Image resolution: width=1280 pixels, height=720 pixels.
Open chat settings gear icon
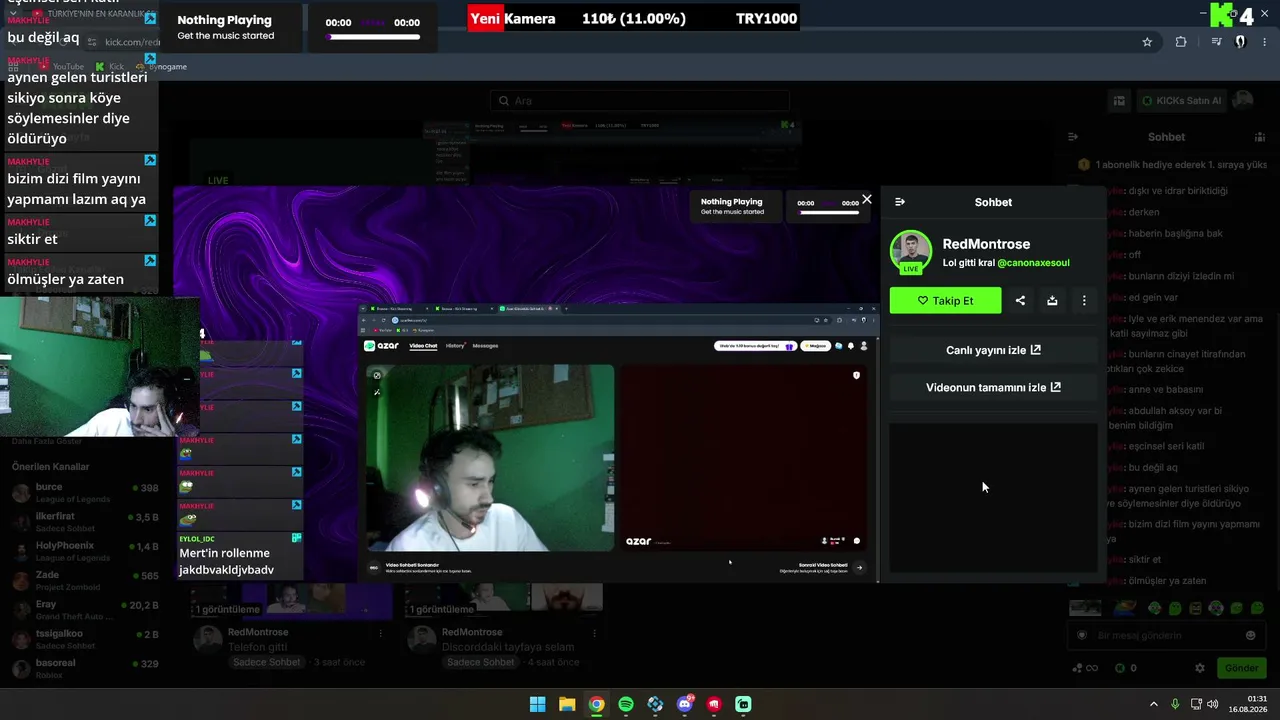(1200, 668)
